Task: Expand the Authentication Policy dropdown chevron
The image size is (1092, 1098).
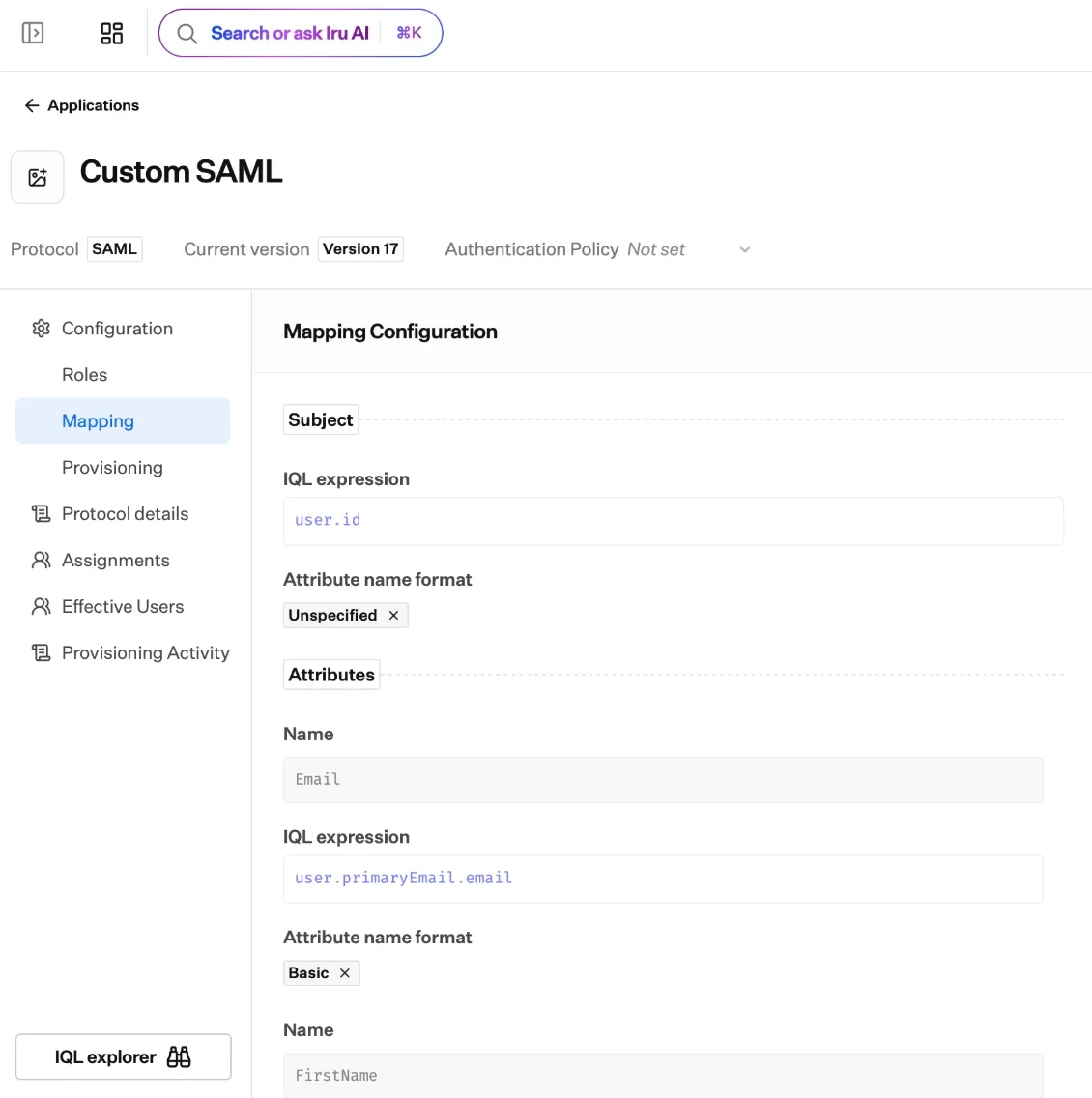Action: [x=745, y=249]
